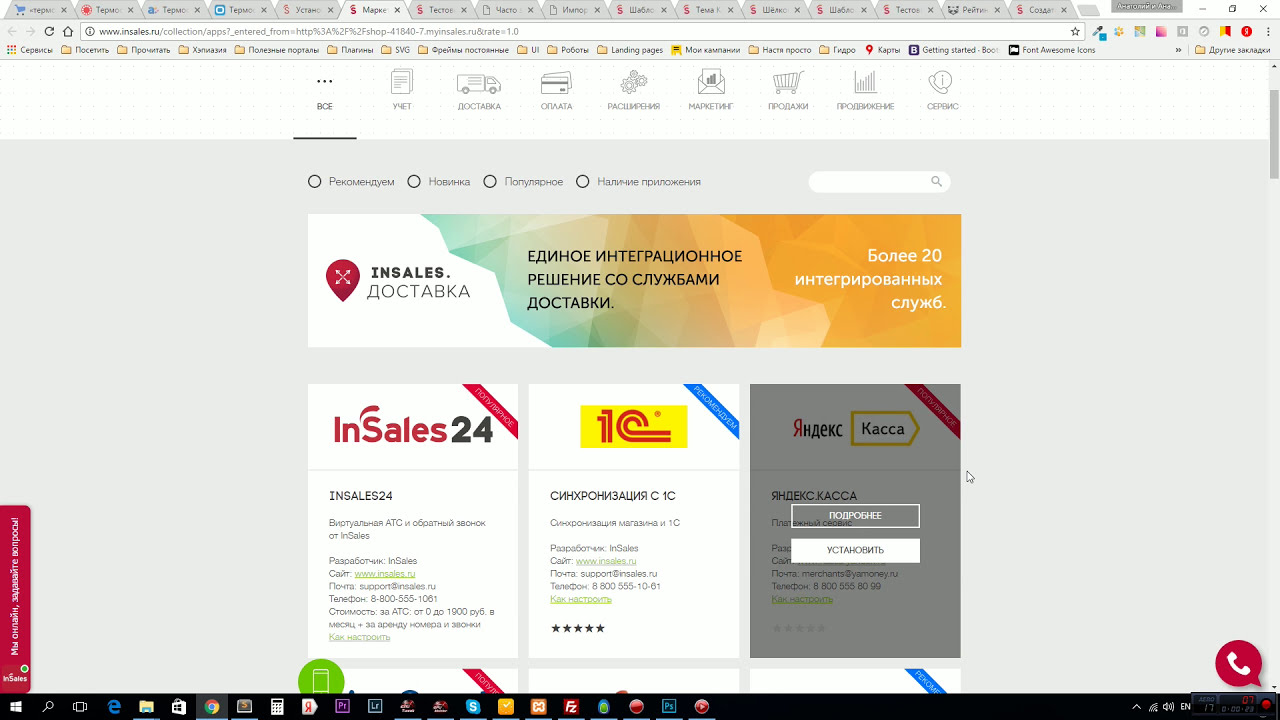Switch to the Импор browser tab
Screen dimensions: 1280x720
pyautogui.click(x=573, y=10)
